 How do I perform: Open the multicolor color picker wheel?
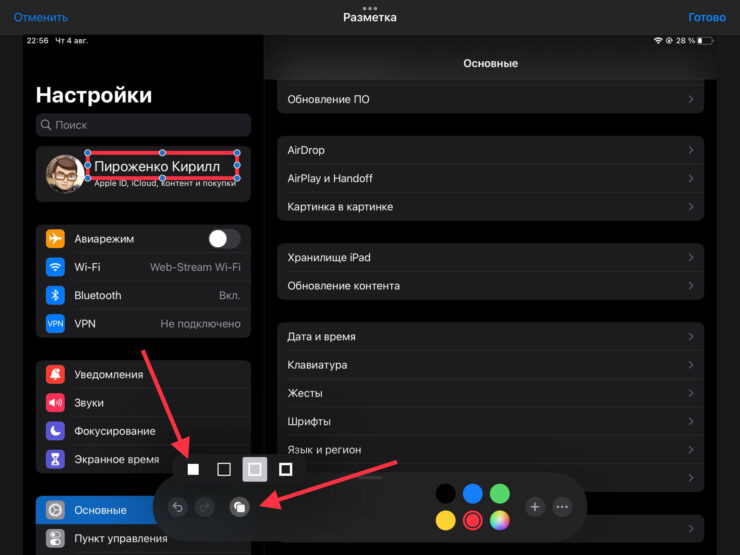pyautogui.click(x=500, y=520)
